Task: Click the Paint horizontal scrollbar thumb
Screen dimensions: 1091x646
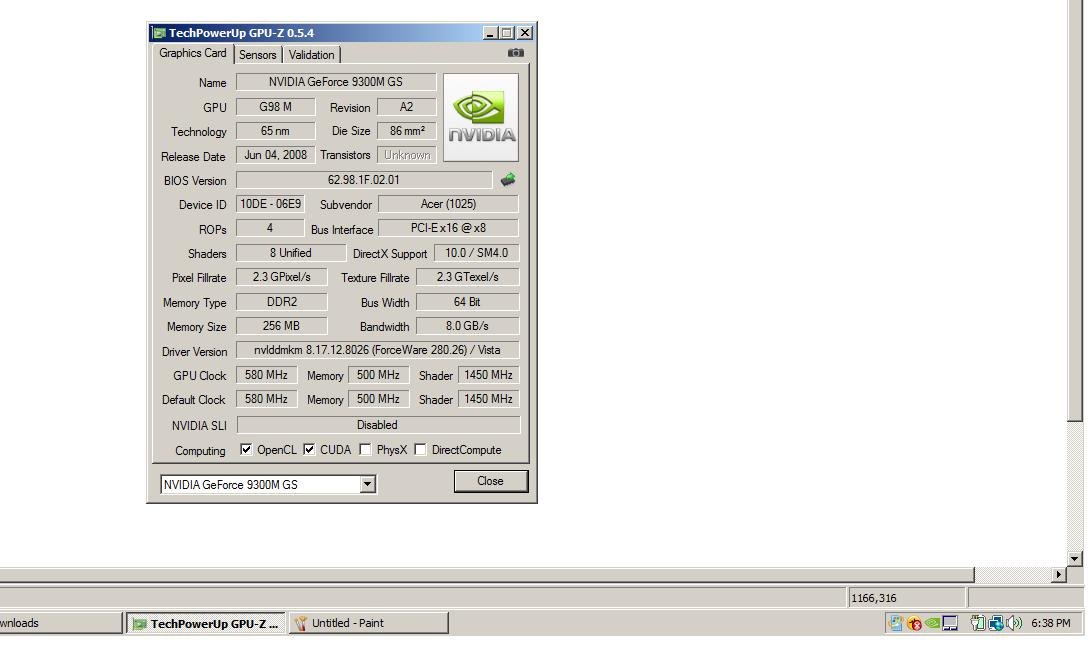Action: pyautogui.click(x=487, y=574)
